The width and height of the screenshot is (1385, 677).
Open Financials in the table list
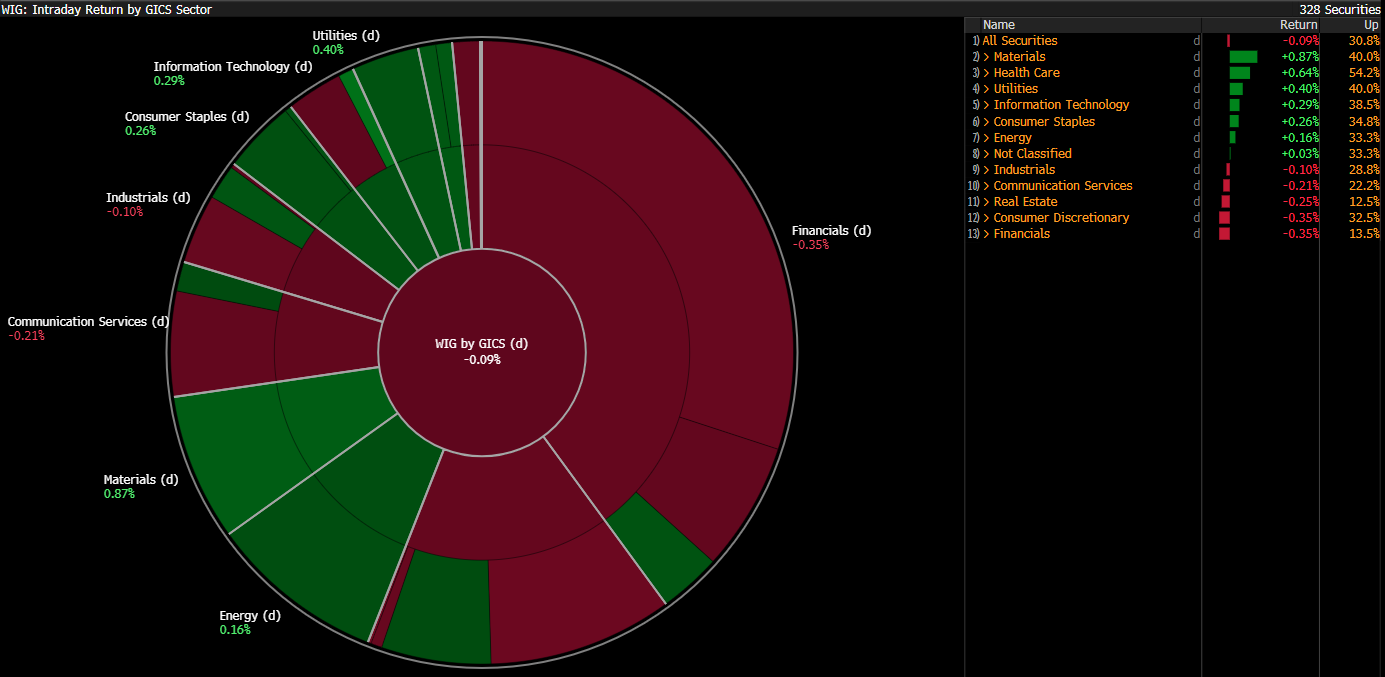1021,234
